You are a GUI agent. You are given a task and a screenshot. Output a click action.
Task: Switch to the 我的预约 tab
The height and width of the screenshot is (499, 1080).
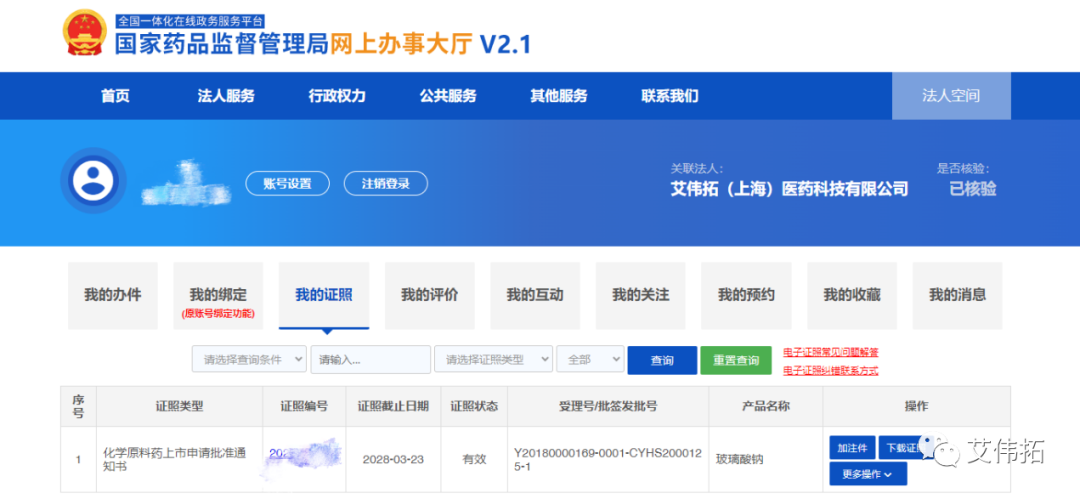(x=746, y=295)
